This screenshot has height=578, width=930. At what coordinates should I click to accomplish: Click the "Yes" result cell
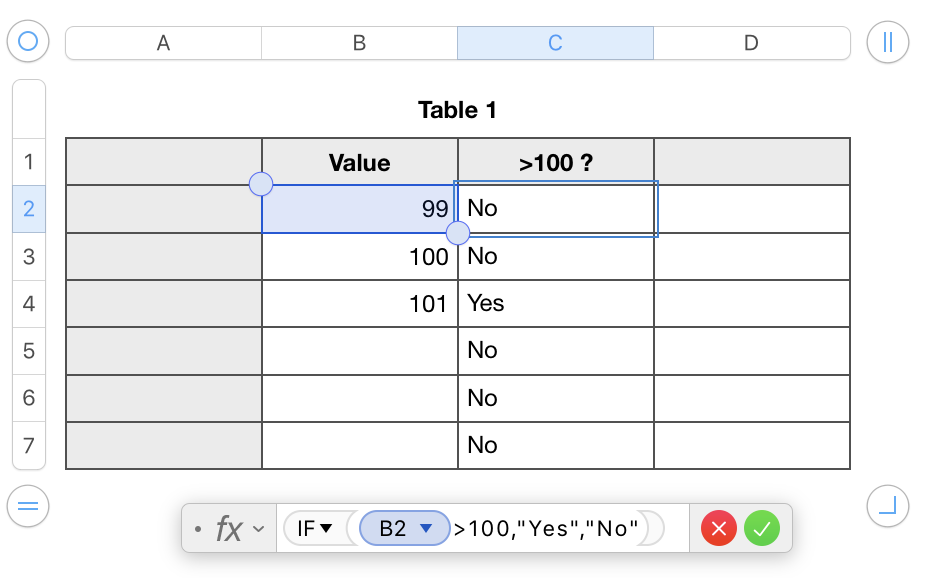click(555, 303)
